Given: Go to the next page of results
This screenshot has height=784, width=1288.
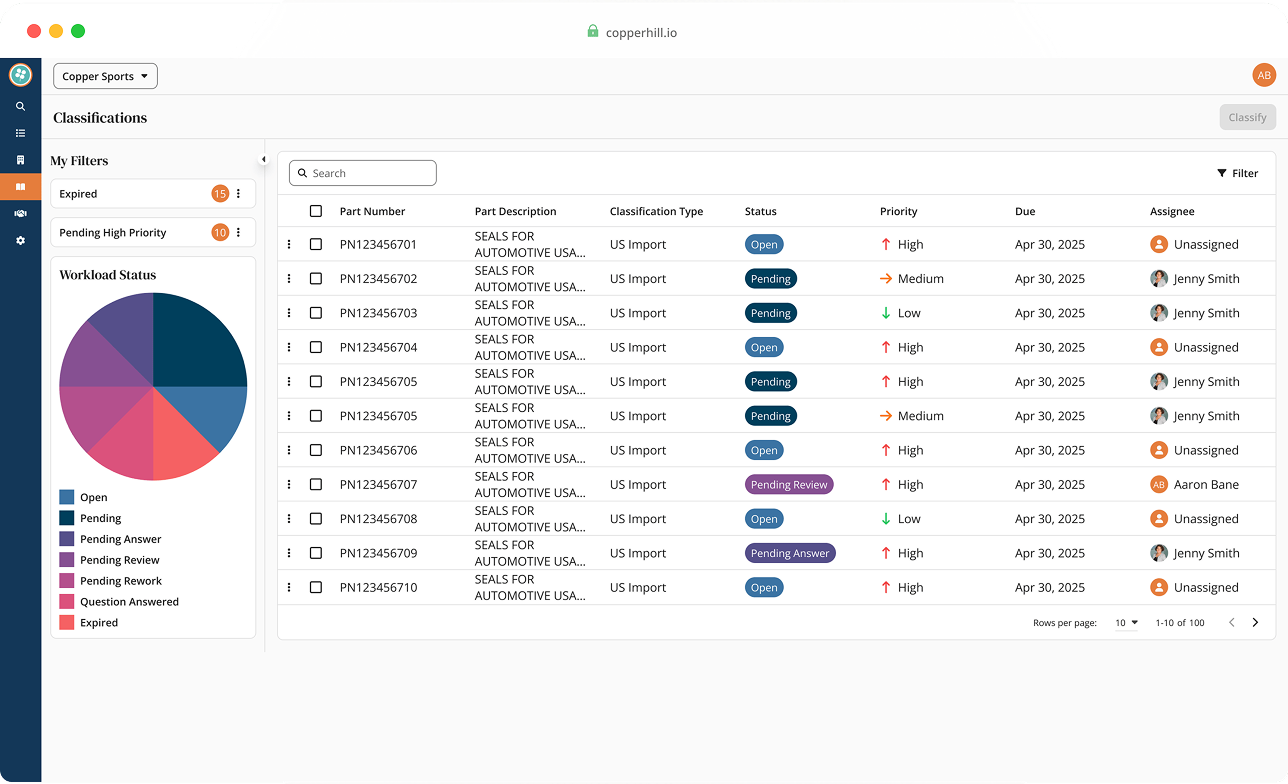Looking at the screenshot, I should (x=1255, y=622).
